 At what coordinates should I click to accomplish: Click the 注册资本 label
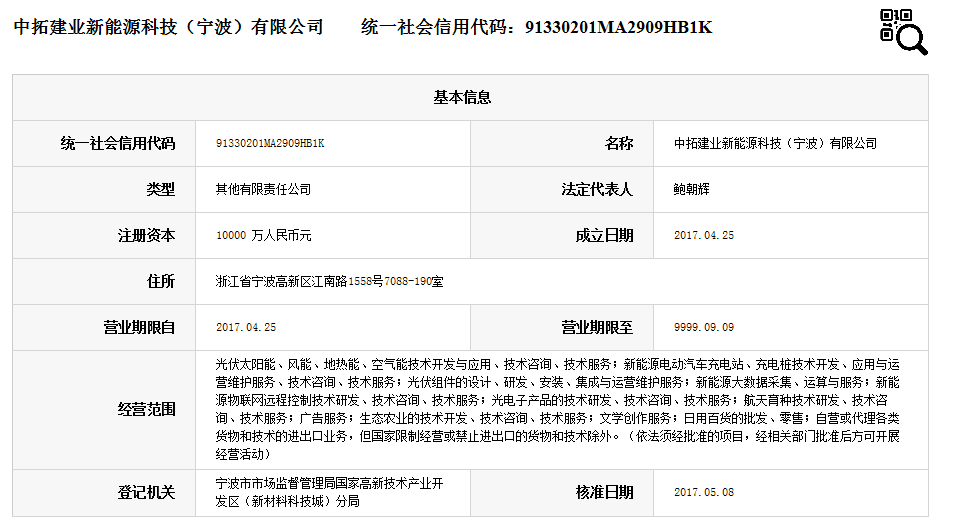tap(146, 236)
